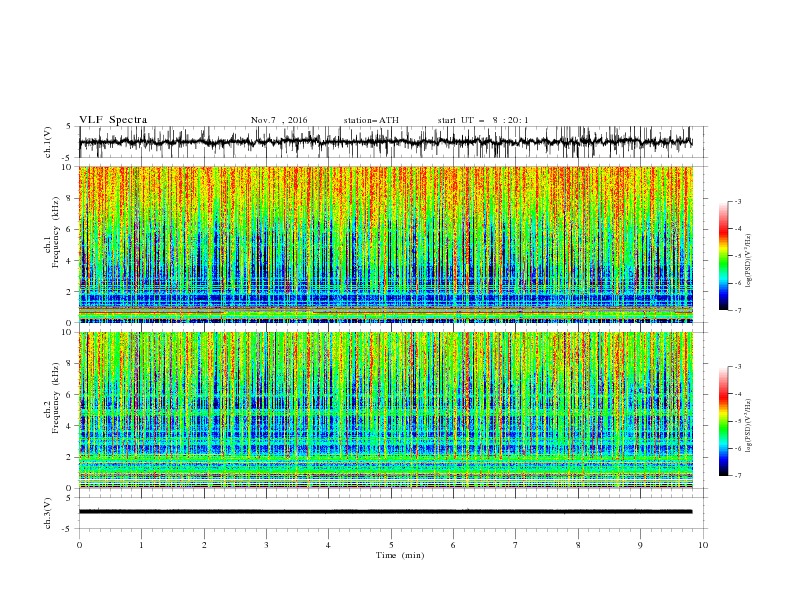Click the log(PSD) label beside ch.1 colorbar
The width and height of the screenshot is (792, 612).
[x=749, y=261]
